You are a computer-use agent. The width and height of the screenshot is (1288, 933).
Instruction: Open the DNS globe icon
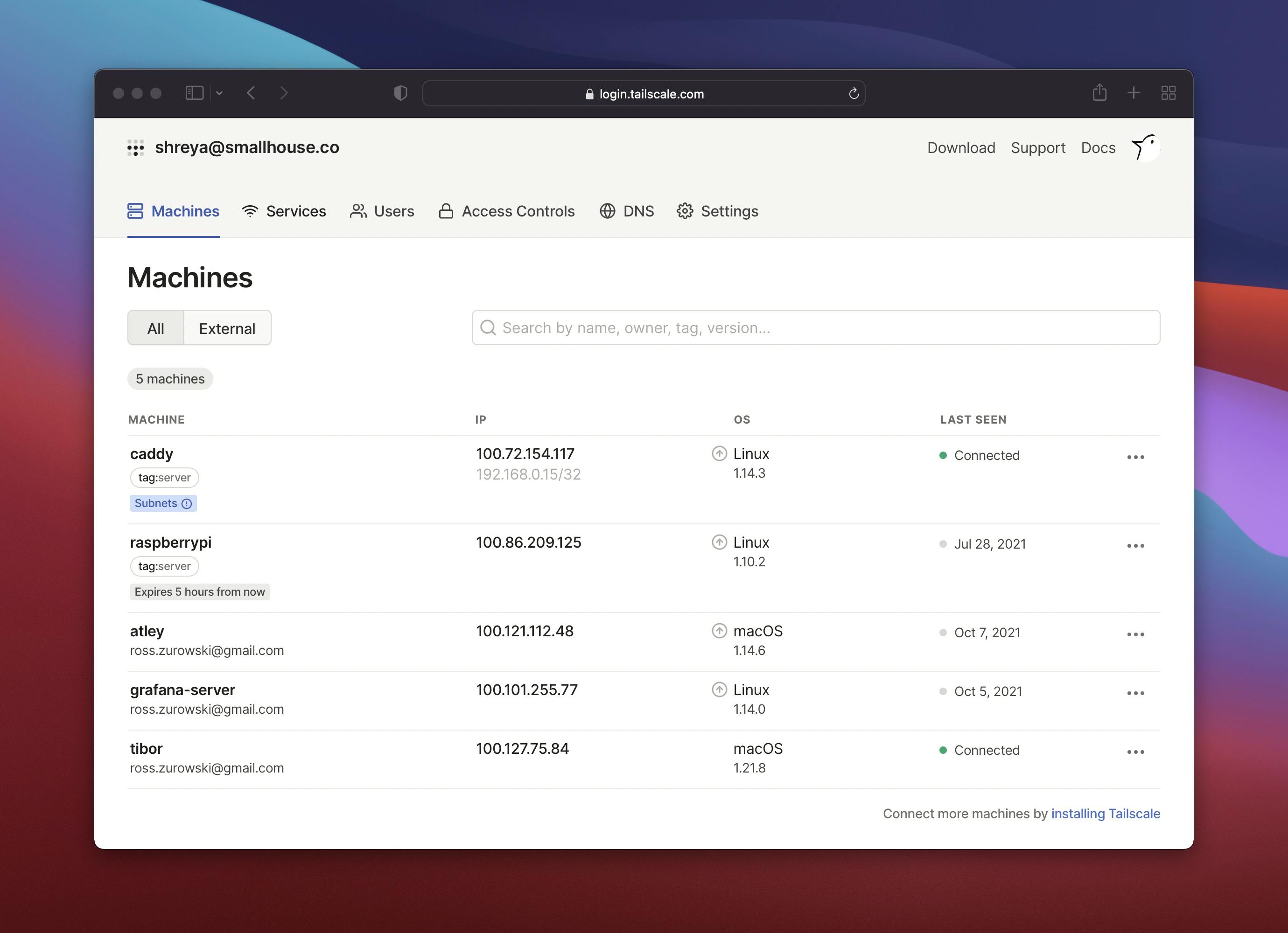point(607,211)
